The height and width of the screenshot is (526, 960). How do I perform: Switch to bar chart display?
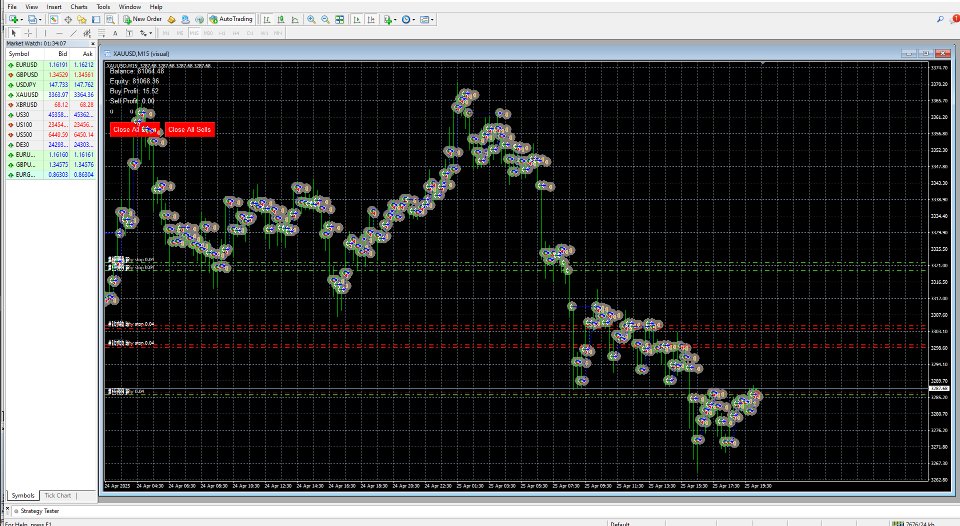coord(266,20)
